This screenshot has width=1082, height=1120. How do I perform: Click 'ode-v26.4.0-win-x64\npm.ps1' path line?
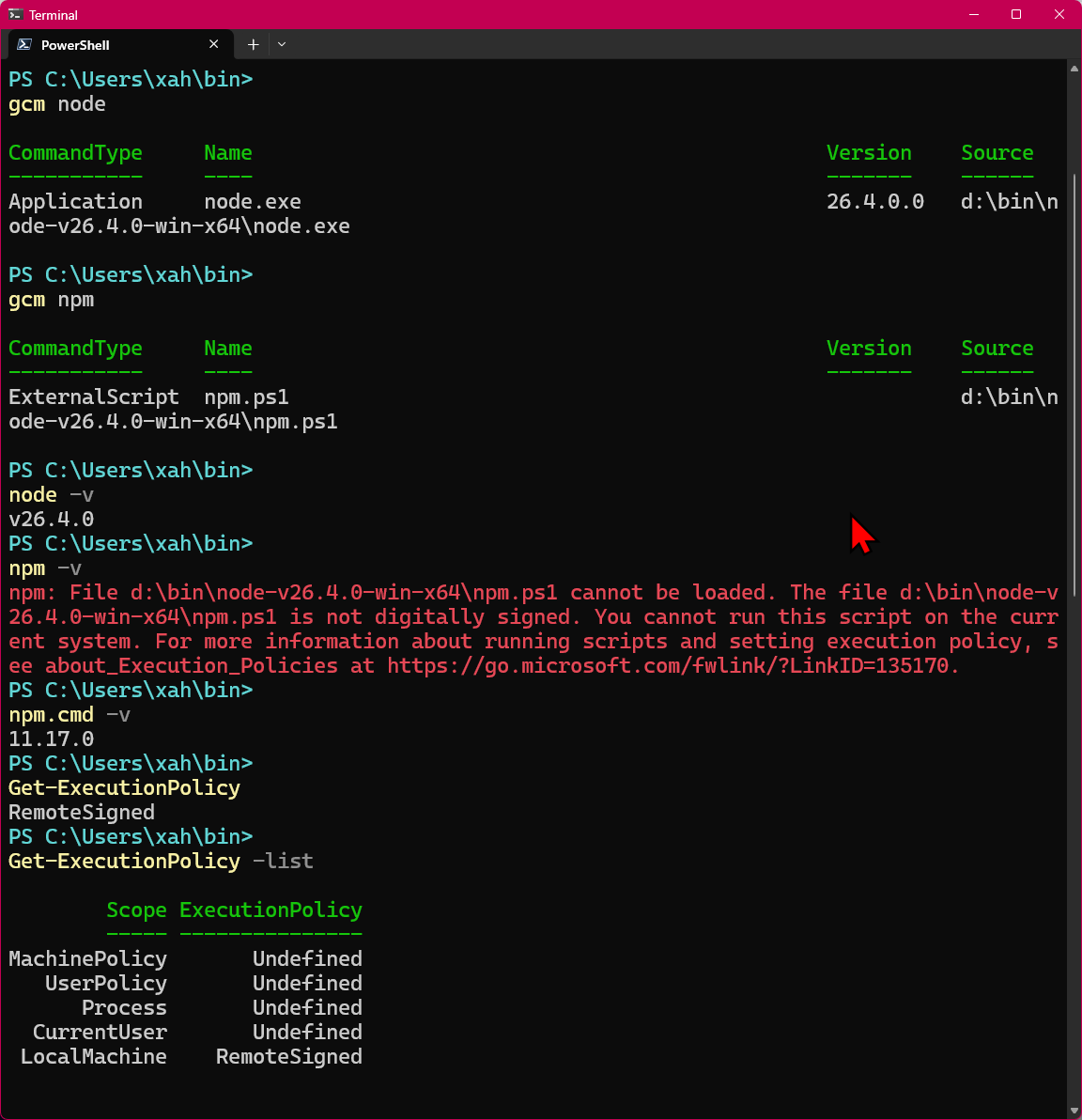pos(173,422)
